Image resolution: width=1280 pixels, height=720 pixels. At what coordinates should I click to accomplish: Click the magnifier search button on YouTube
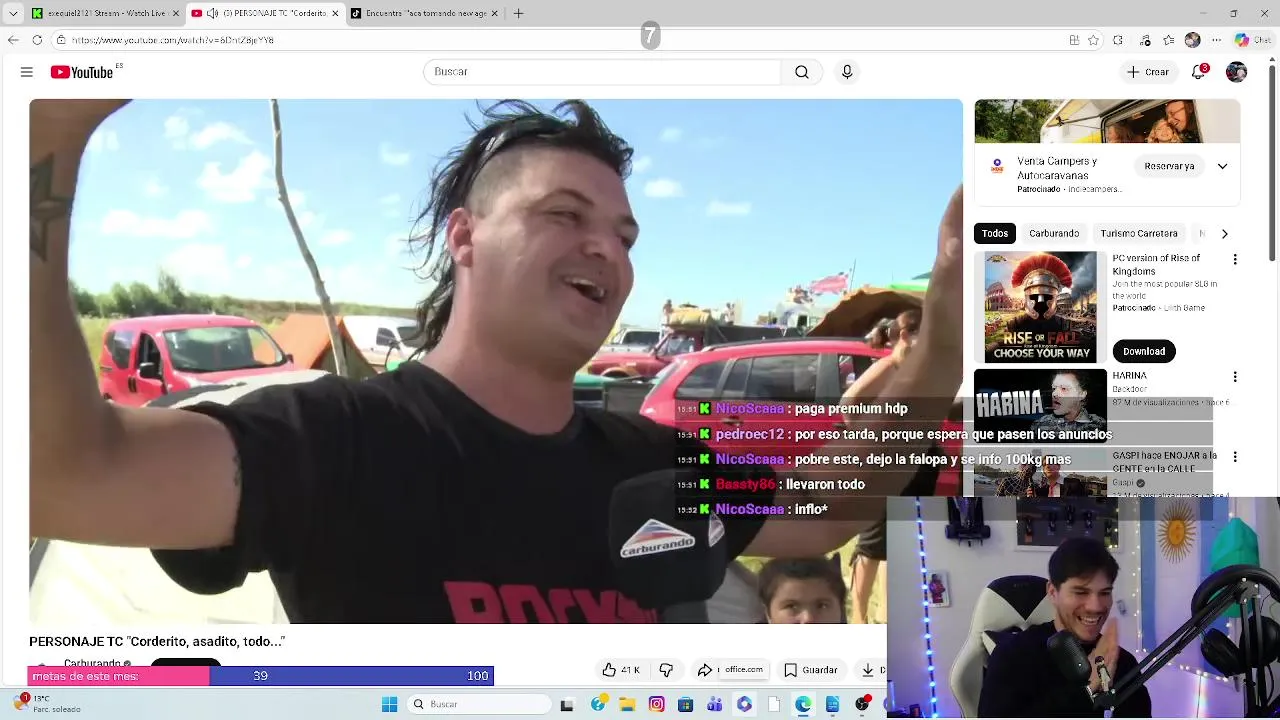pyautogui.click(x=801, y=72)
